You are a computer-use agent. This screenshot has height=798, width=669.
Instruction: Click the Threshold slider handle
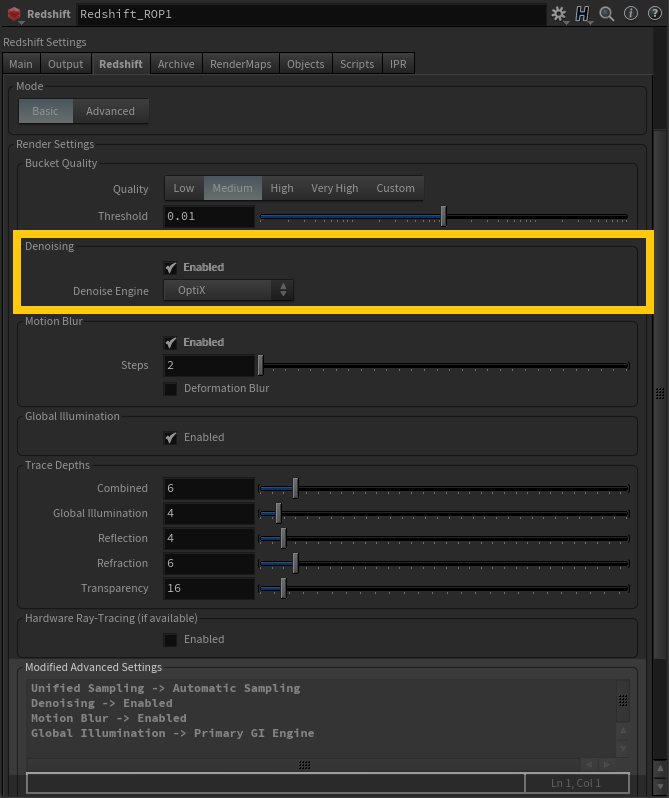click(443, 216)
